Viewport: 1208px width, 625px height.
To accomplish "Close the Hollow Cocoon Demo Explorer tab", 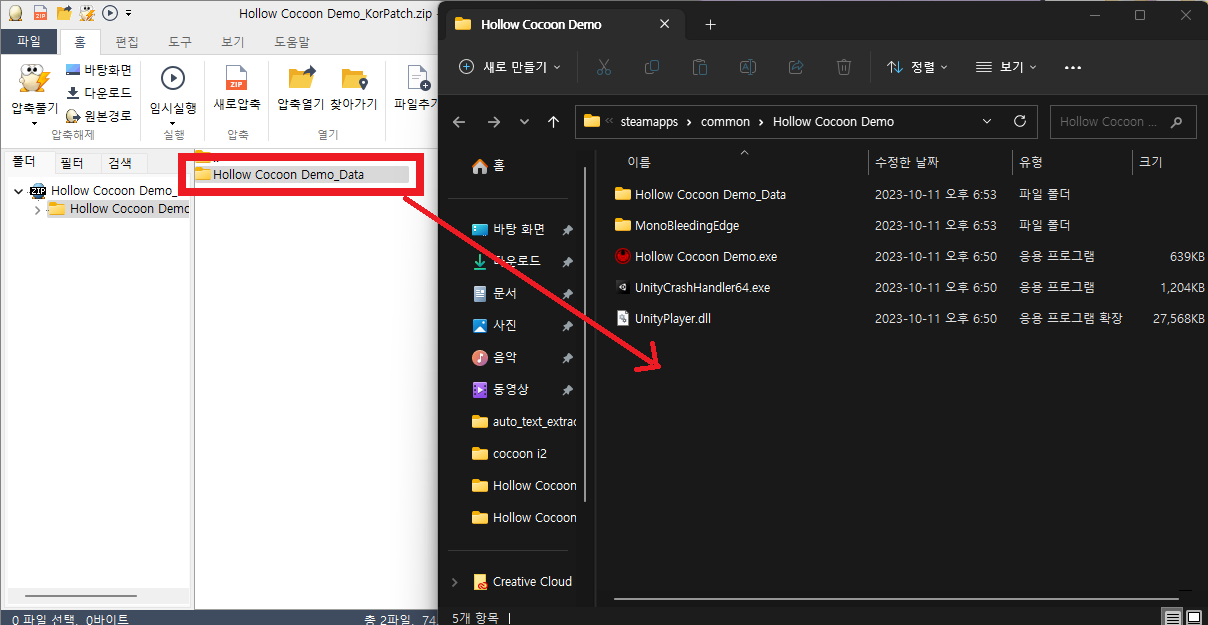I will [667, 24].
